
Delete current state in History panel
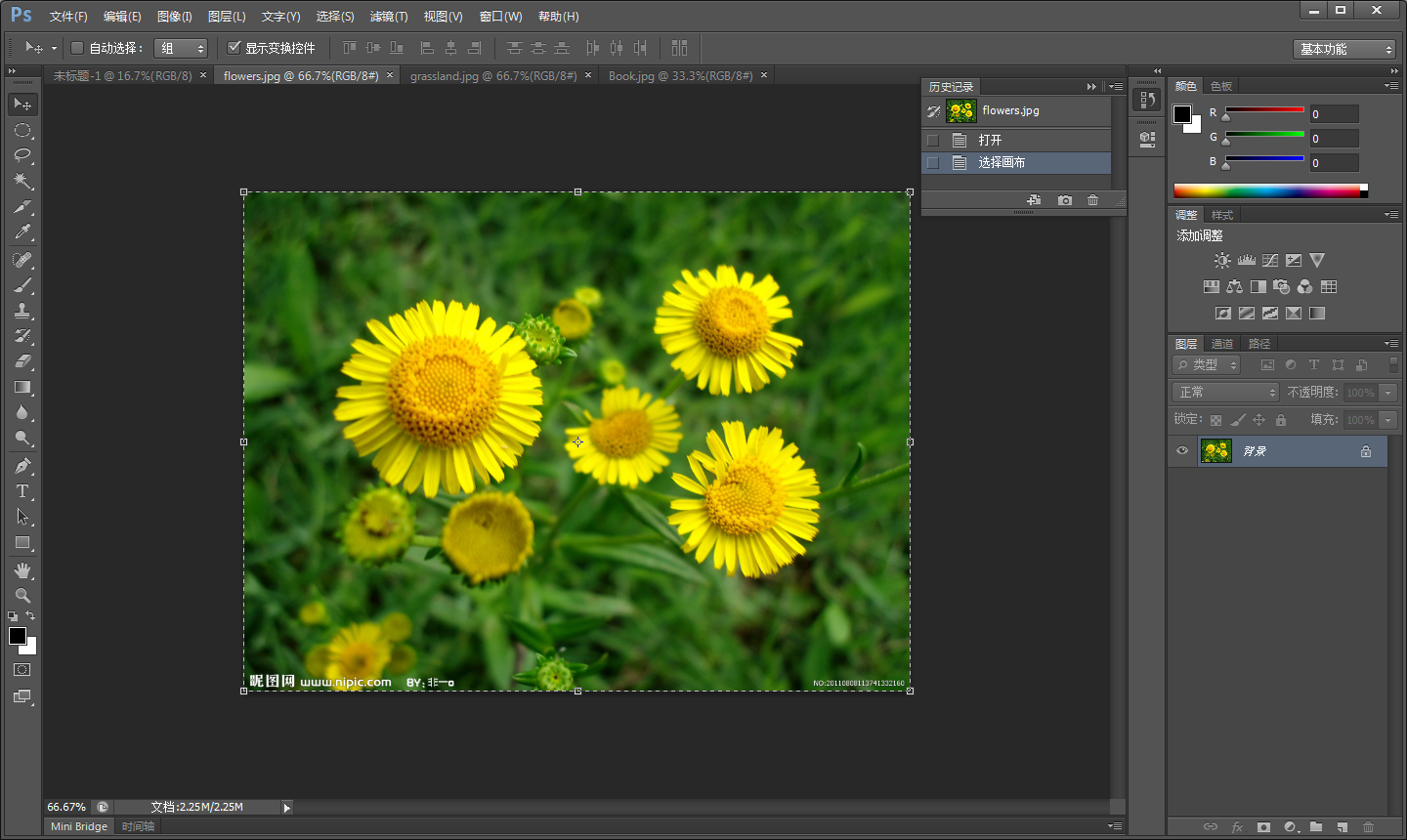(1092, 200)
